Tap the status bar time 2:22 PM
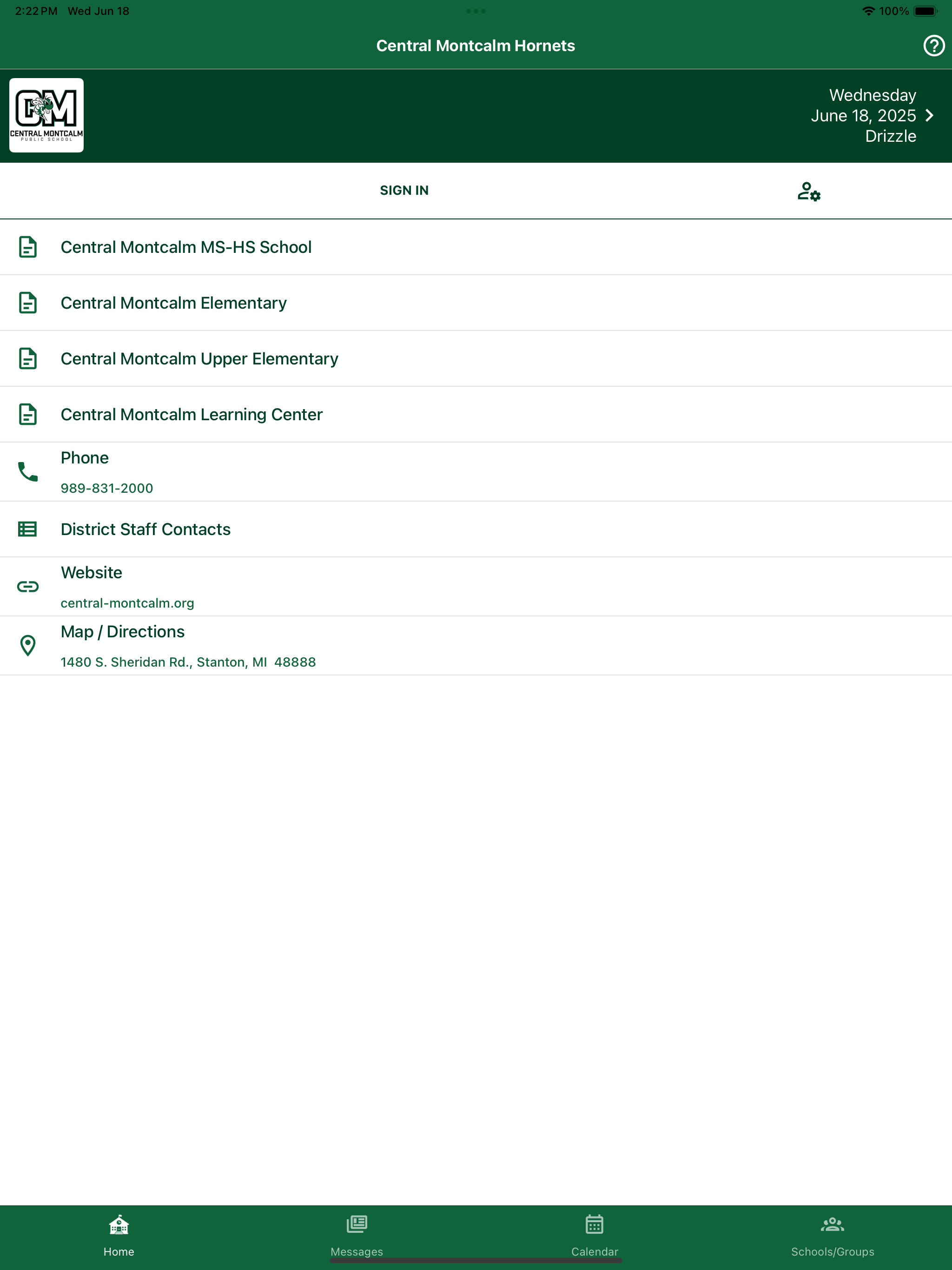 click(36, 11)
